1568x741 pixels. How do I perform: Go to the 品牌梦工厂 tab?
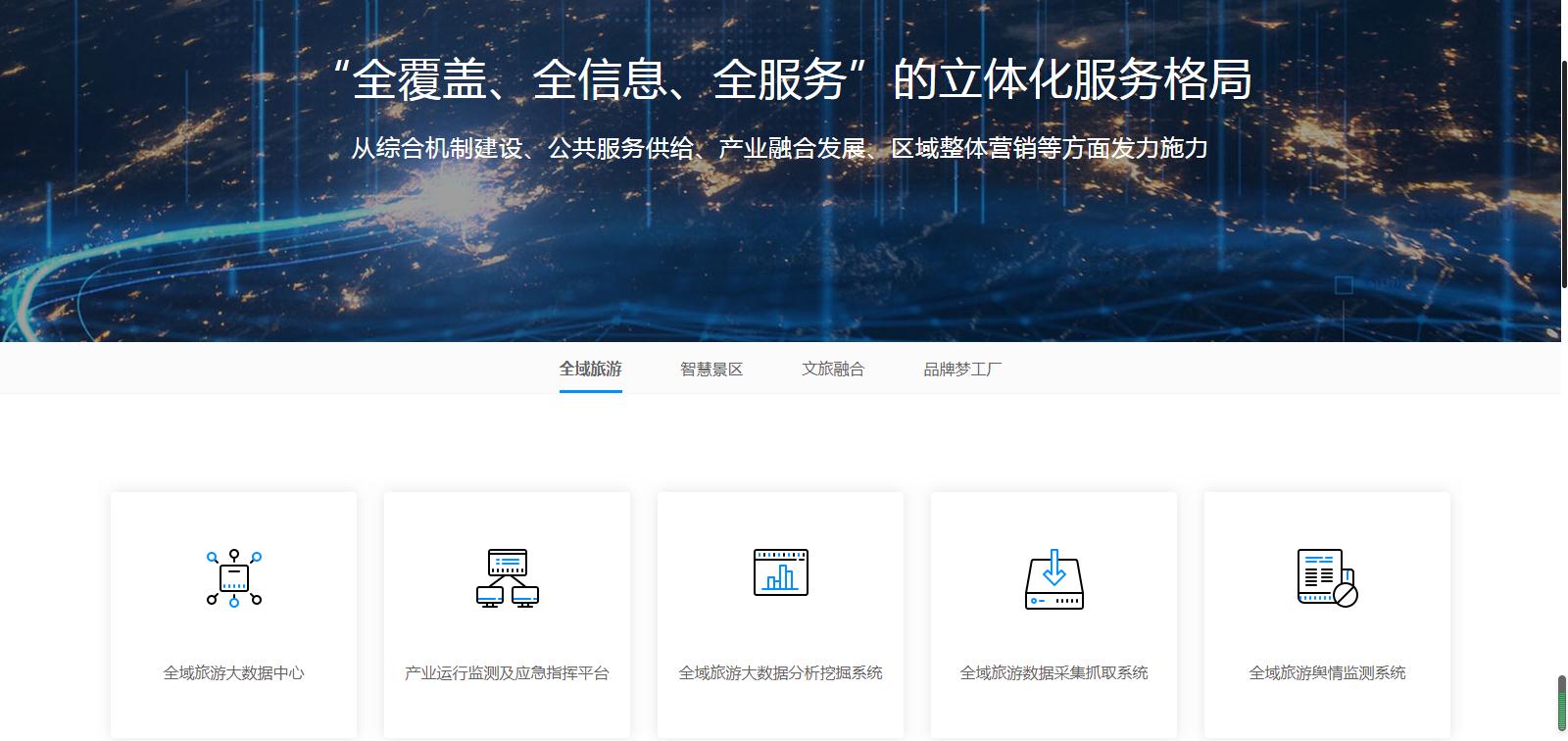pyautogui.click(x=962, y=370)
